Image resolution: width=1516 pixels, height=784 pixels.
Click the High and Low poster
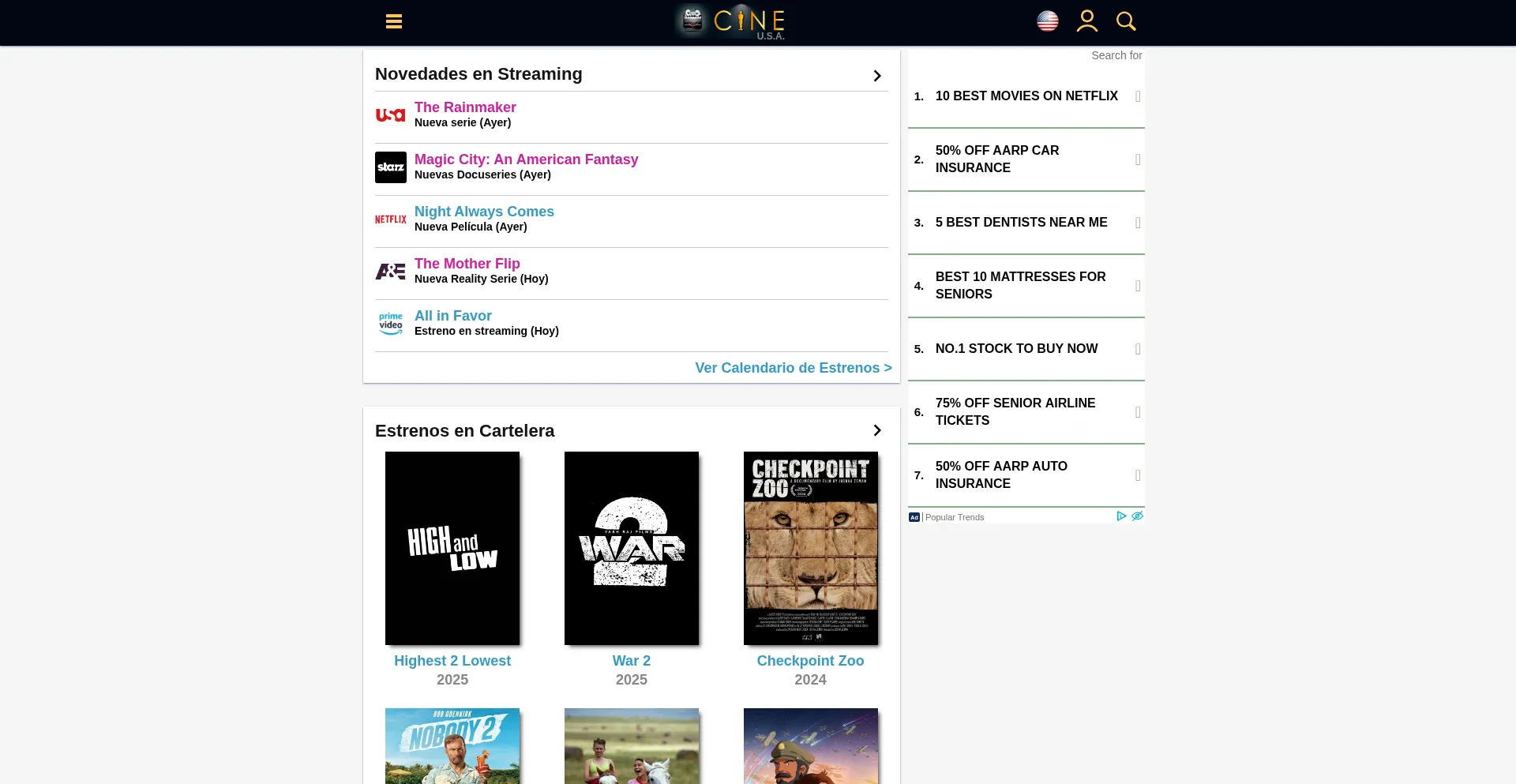pyautogui.click(x=452, y=548)
